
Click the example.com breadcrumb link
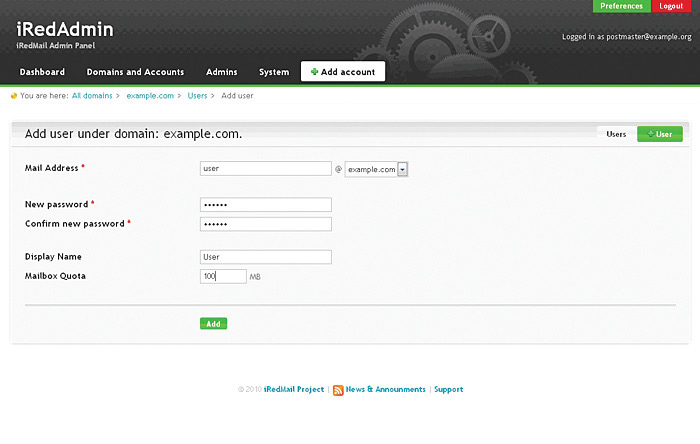(150, 96)
